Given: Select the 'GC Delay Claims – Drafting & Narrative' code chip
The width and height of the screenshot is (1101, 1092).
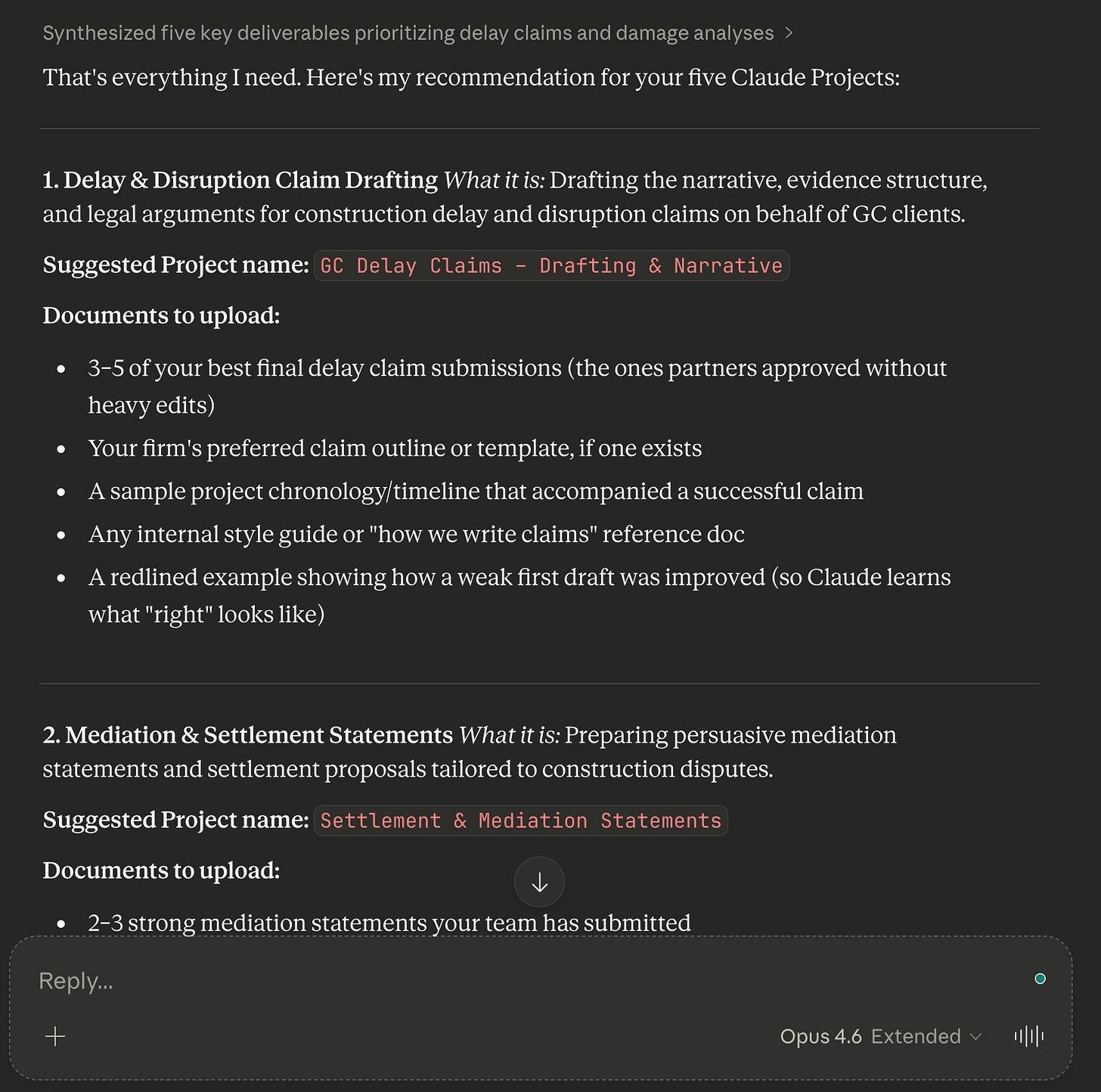Looking at the screenshot, I should pos(551,265).
